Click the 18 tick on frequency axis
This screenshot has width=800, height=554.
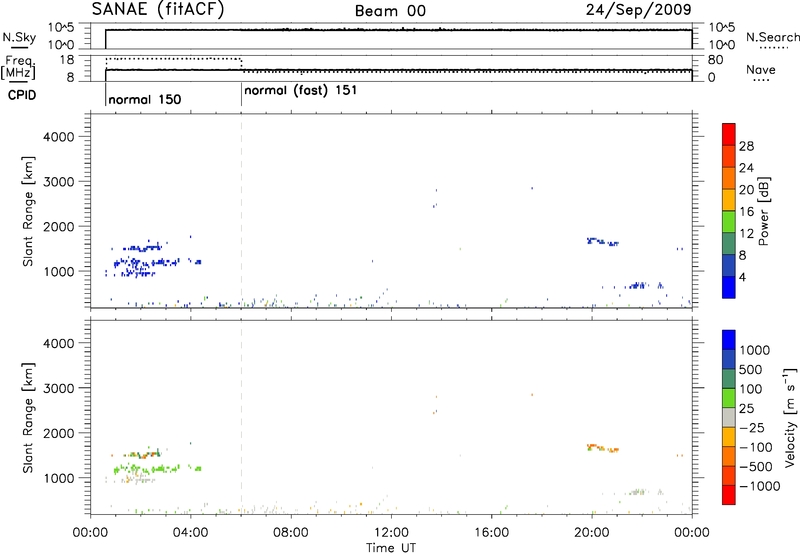(67, 60)
